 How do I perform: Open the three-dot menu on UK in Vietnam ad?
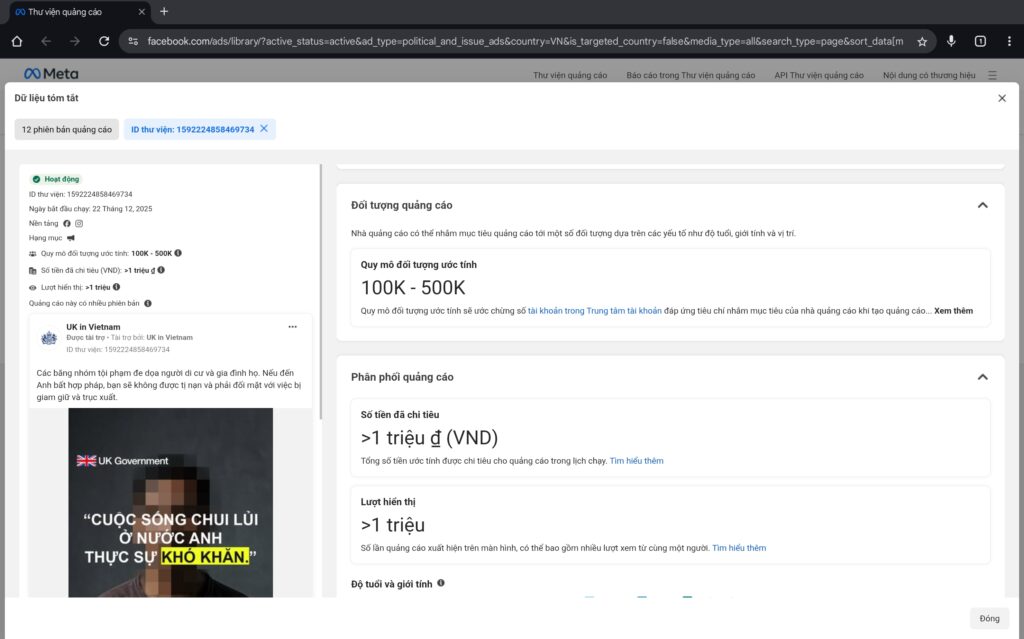292,327
